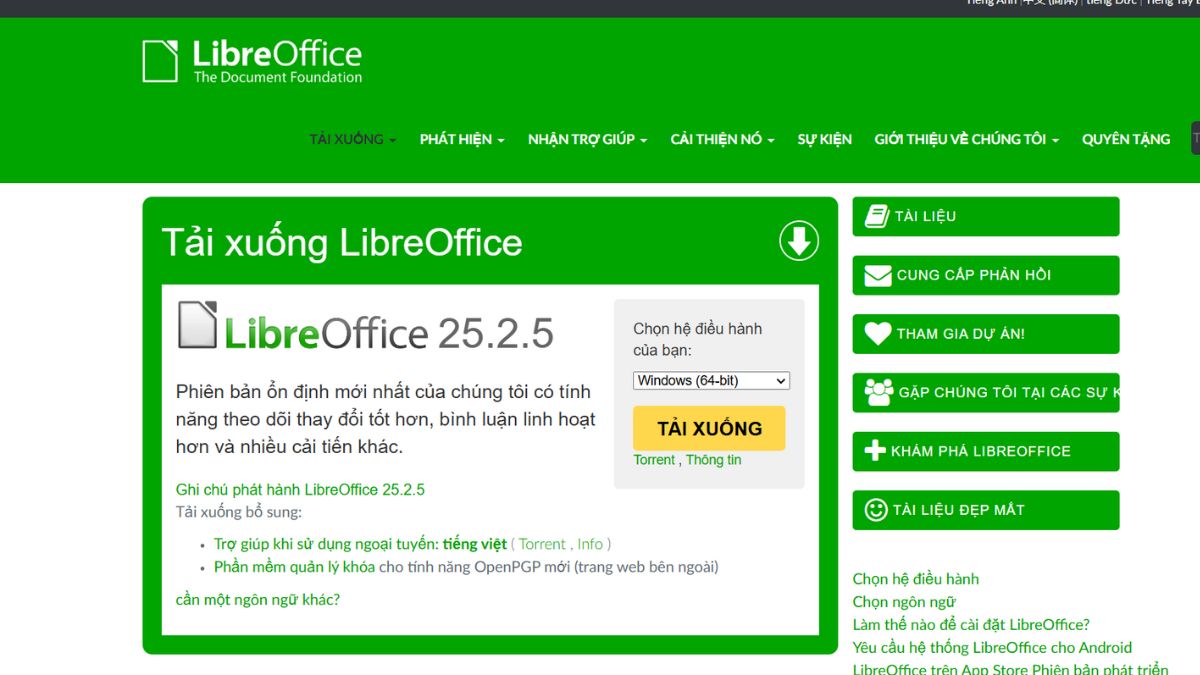Open the TẢI XUỐNG navigation menu

coord(353,139)
